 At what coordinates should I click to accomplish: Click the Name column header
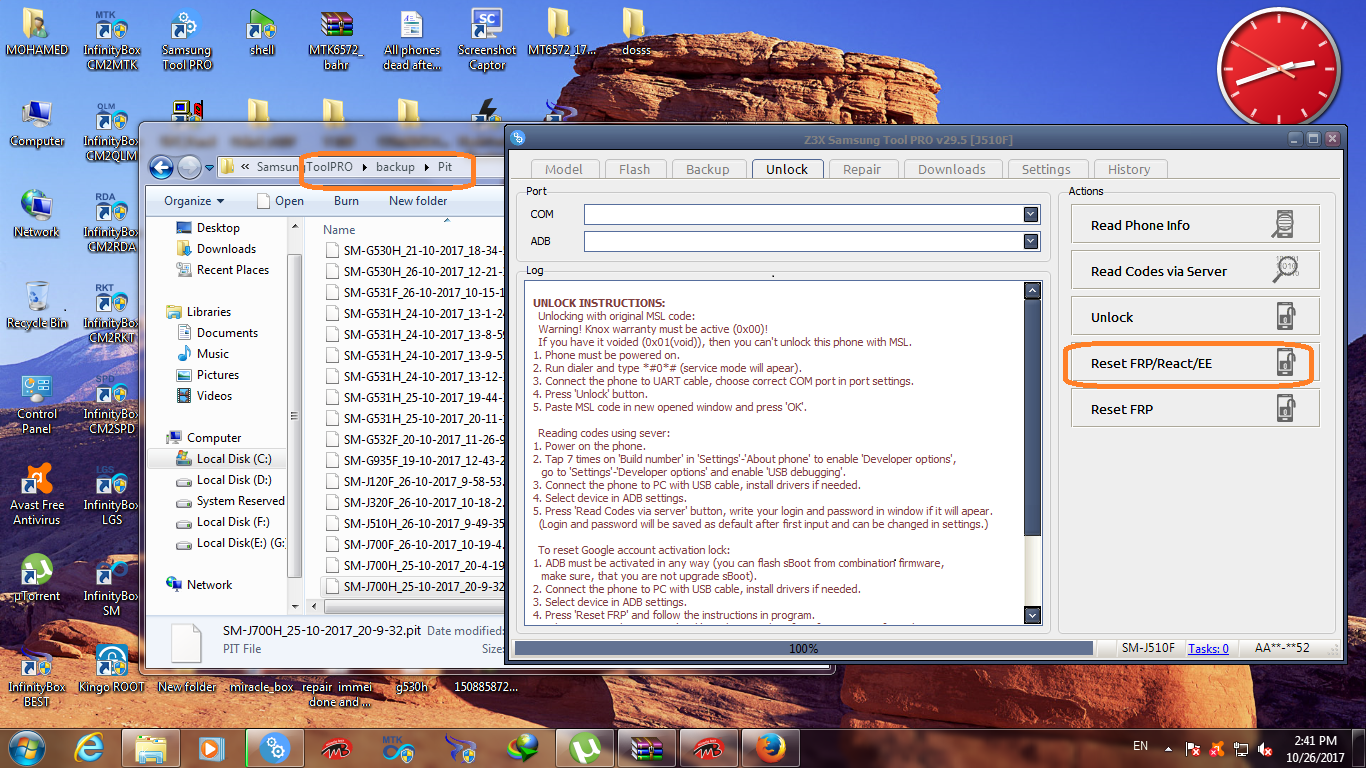(x=340, y=229)
